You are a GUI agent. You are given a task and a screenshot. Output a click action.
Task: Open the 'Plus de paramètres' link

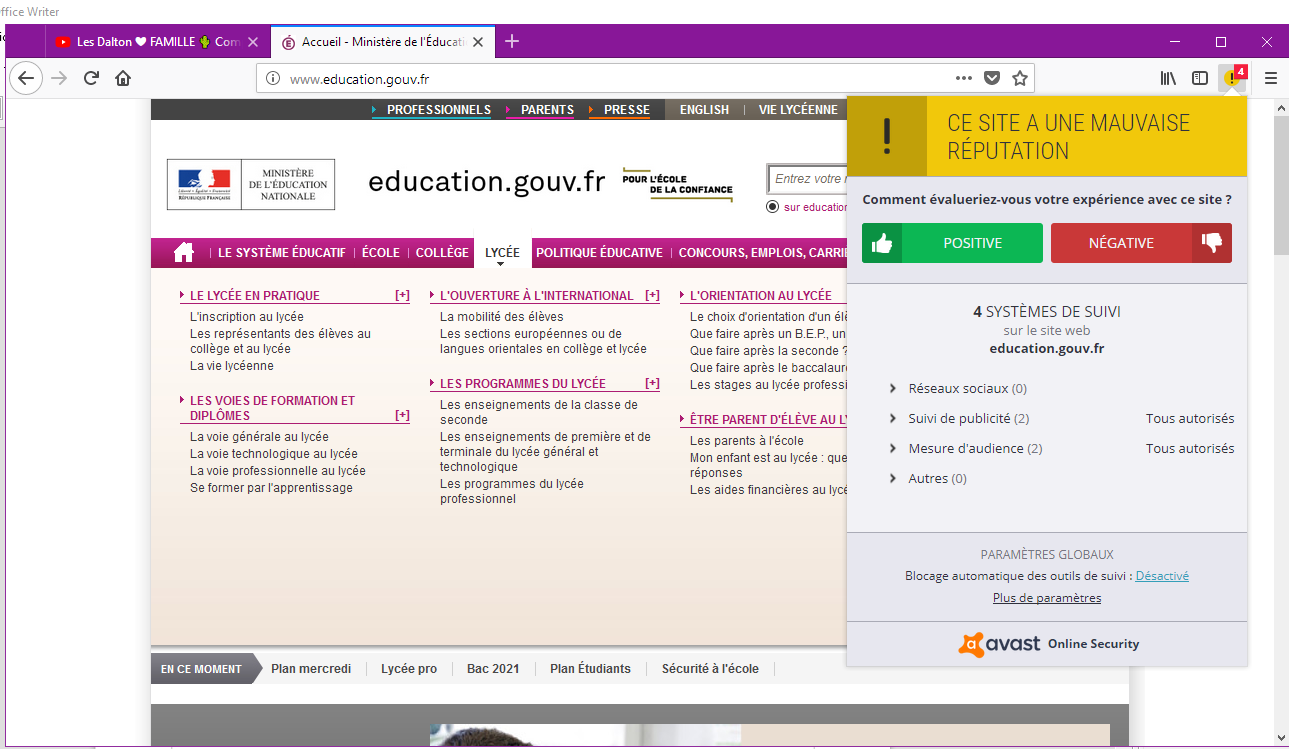pyautogui.click(x=1047, y=598)
